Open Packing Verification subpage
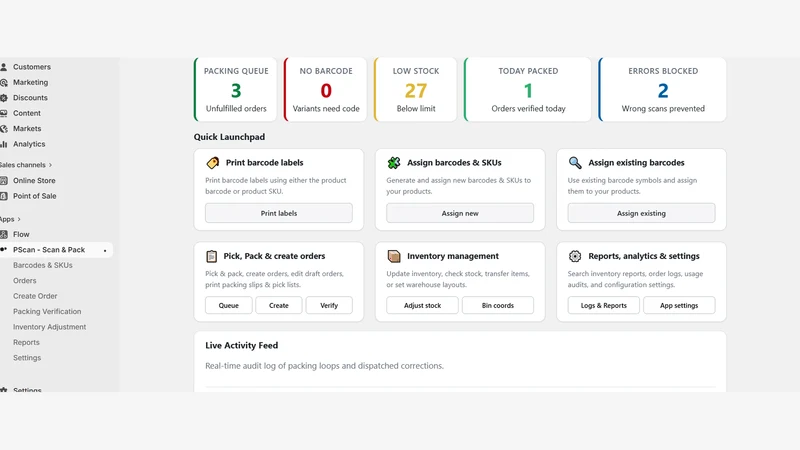Image resolution: width=800 pixels, height=450 pixels. tap(47, 311)
